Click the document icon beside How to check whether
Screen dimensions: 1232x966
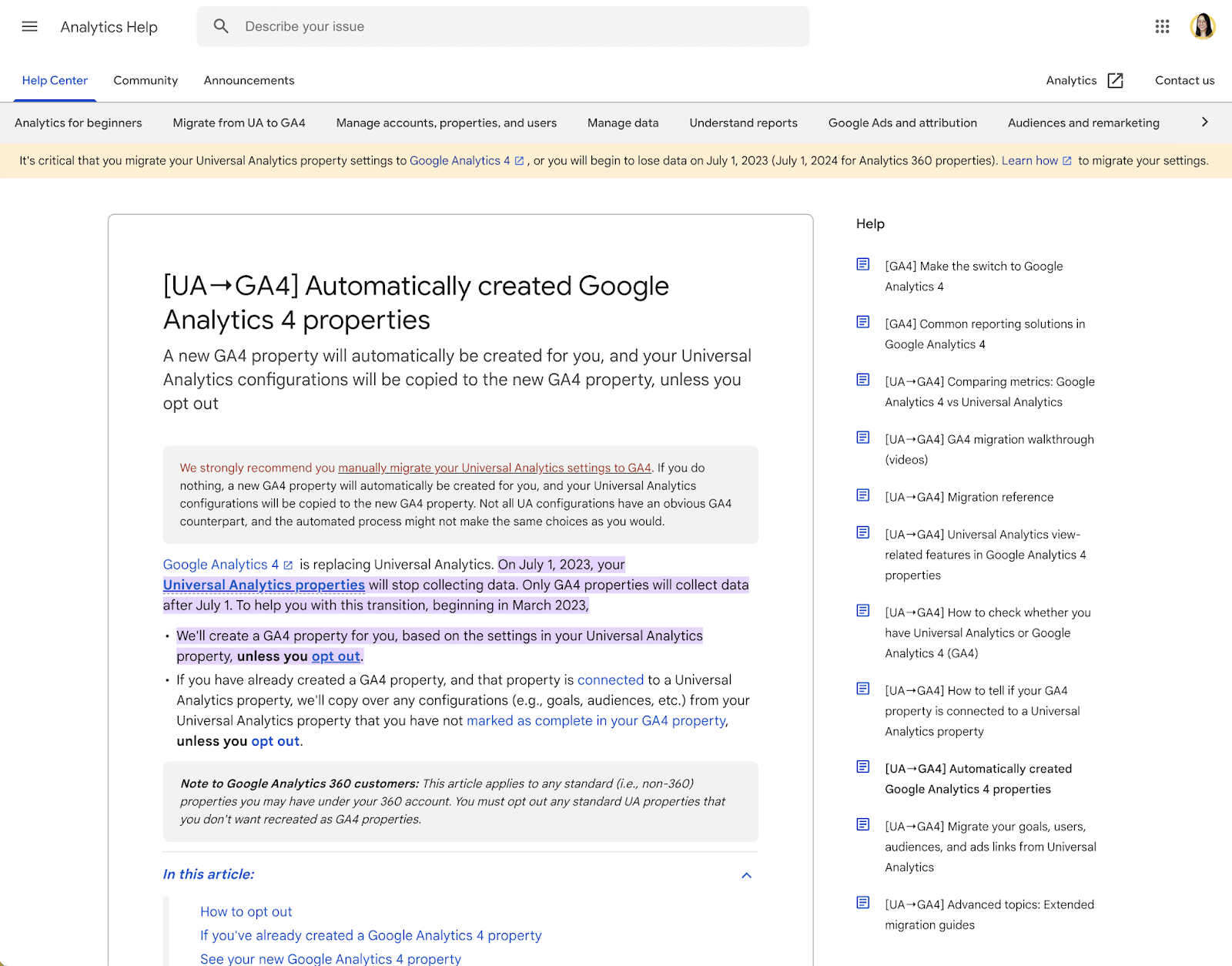863,611
